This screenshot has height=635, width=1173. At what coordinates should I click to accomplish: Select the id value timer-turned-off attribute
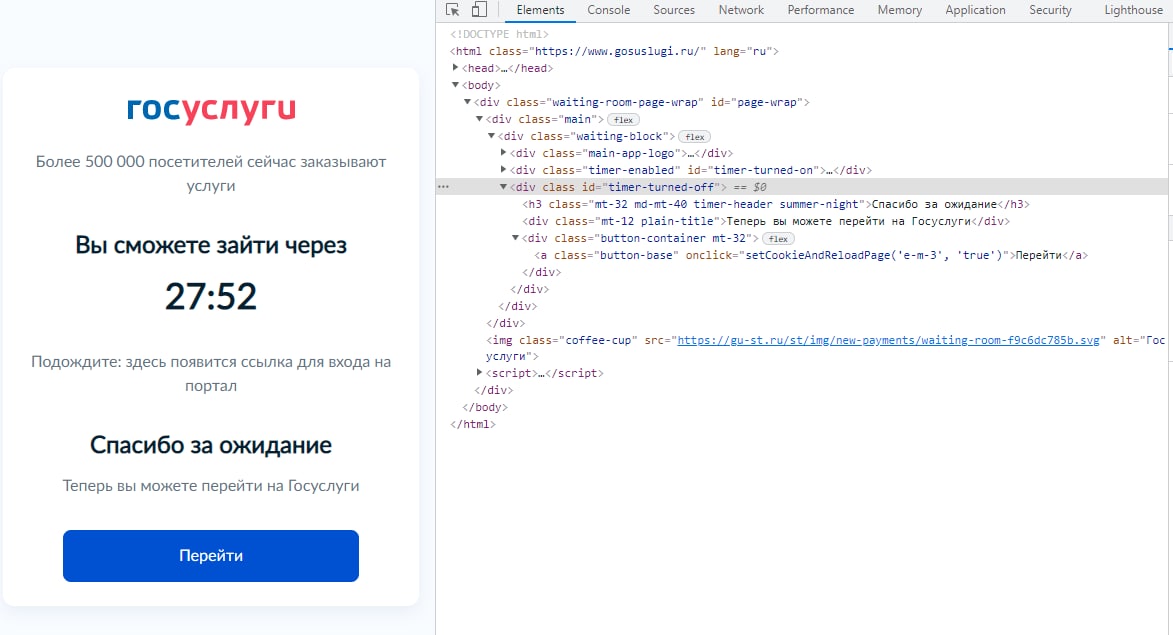click(663, 187)
